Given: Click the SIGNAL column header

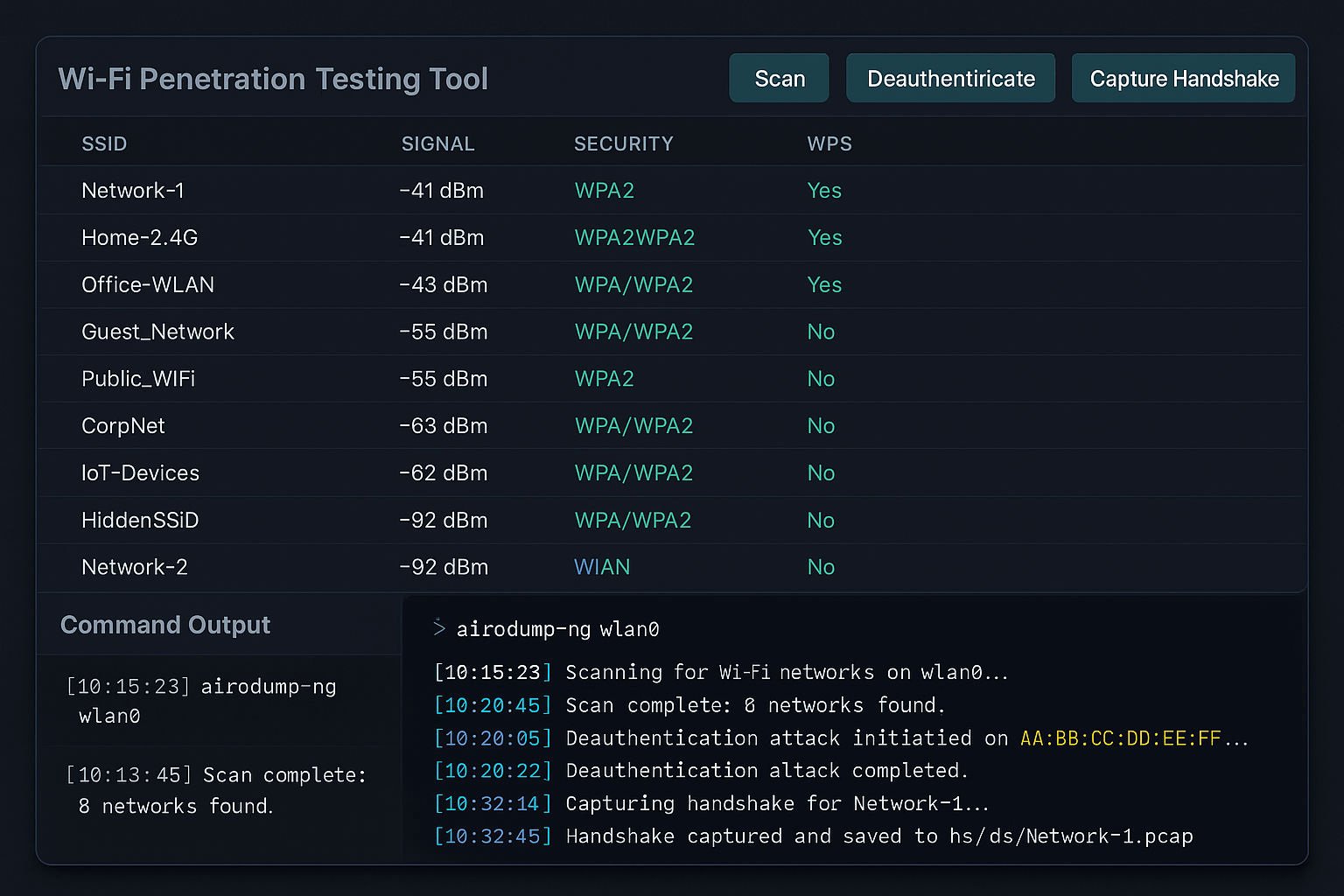Looking at the screenshot, I should coord(437,144).
